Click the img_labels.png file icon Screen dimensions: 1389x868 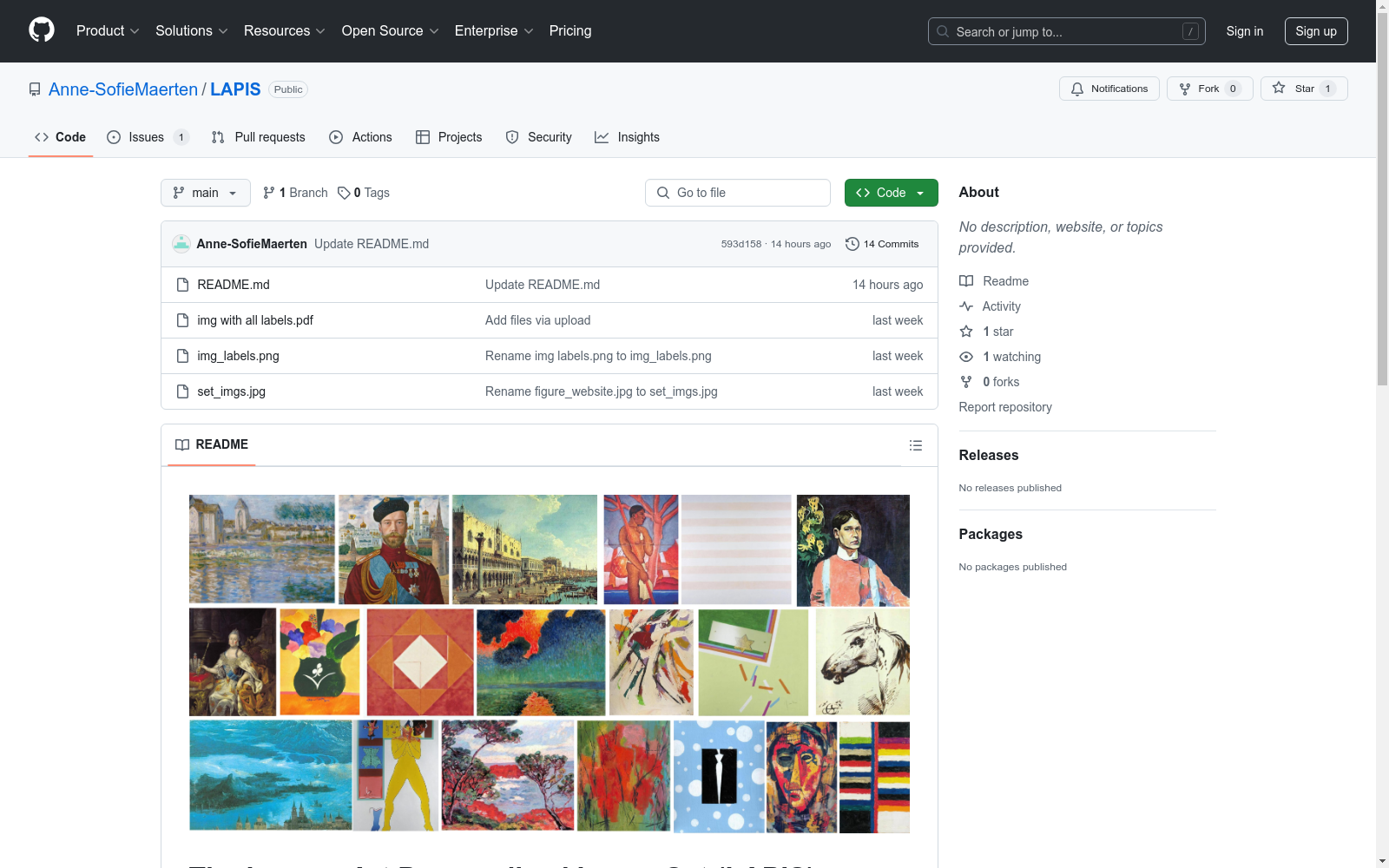[182, 356]
